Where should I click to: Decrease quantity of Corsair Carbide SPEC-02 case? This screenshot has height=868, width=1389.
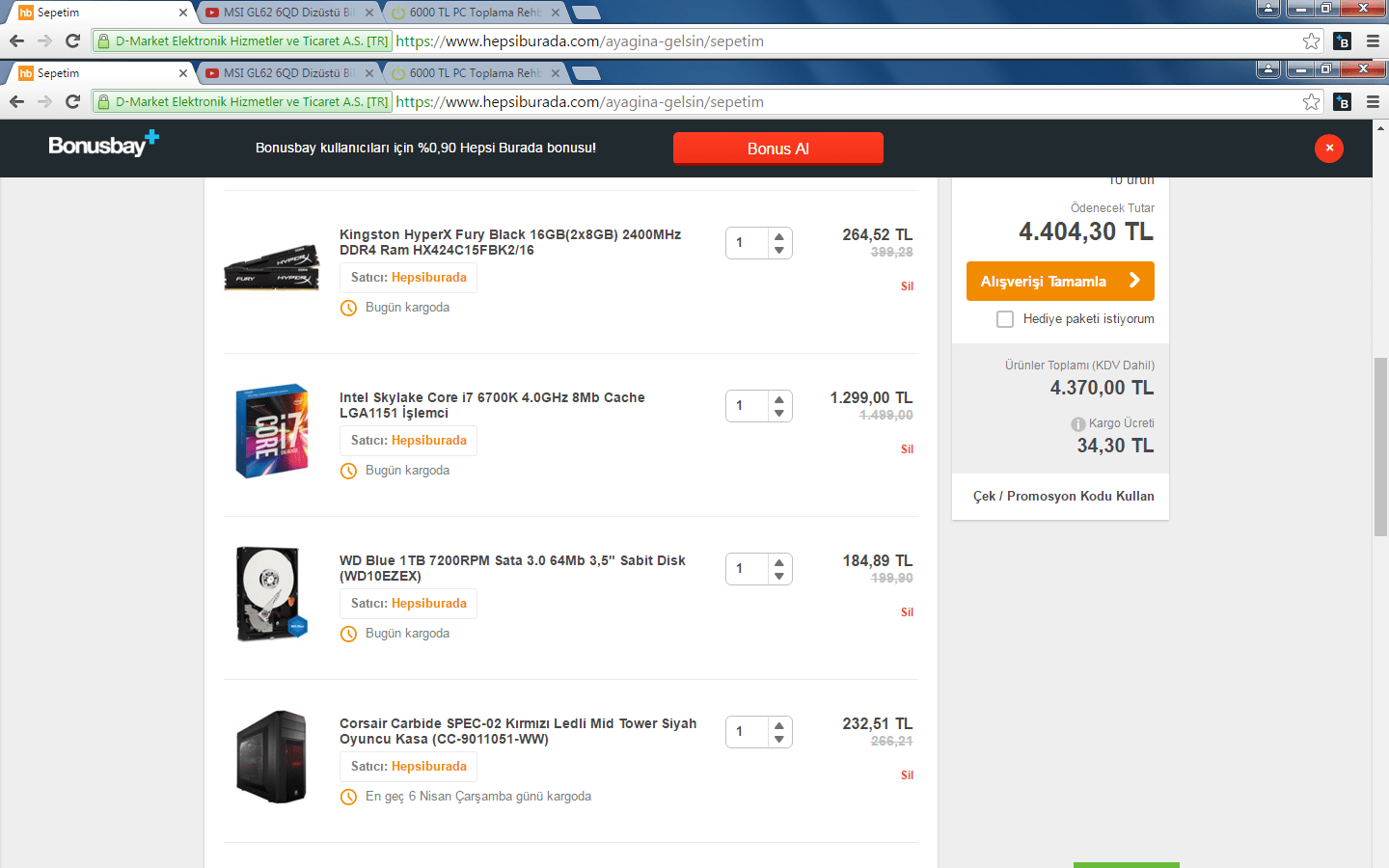click(779, 740)
